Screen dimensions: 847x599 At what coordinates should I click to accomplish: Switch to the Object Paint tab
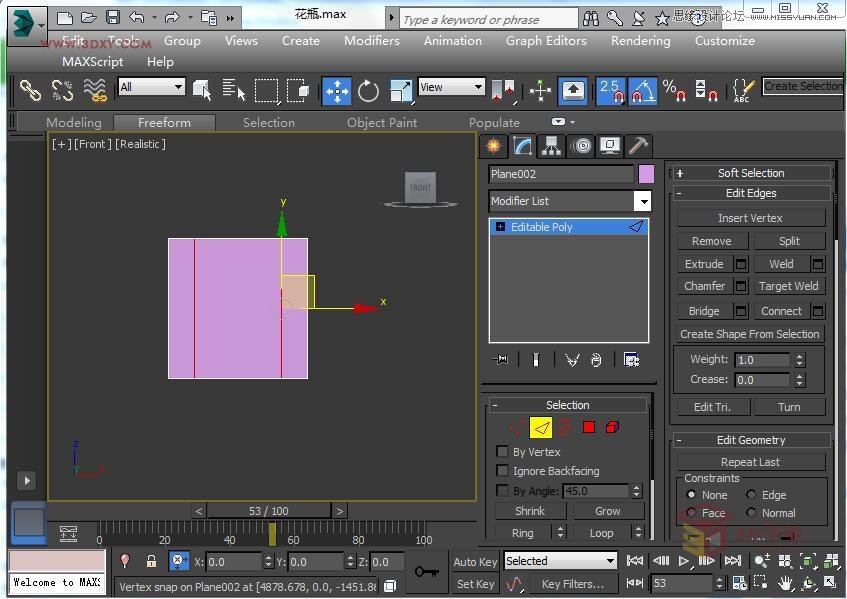pos(382,123)
